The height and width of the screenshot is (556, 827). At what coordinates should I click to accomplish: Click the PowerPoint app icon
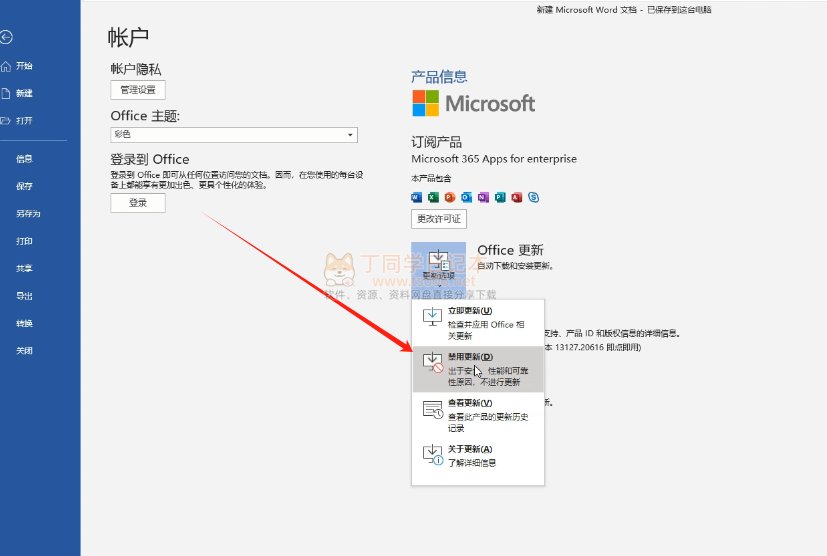tap(450, 197)
